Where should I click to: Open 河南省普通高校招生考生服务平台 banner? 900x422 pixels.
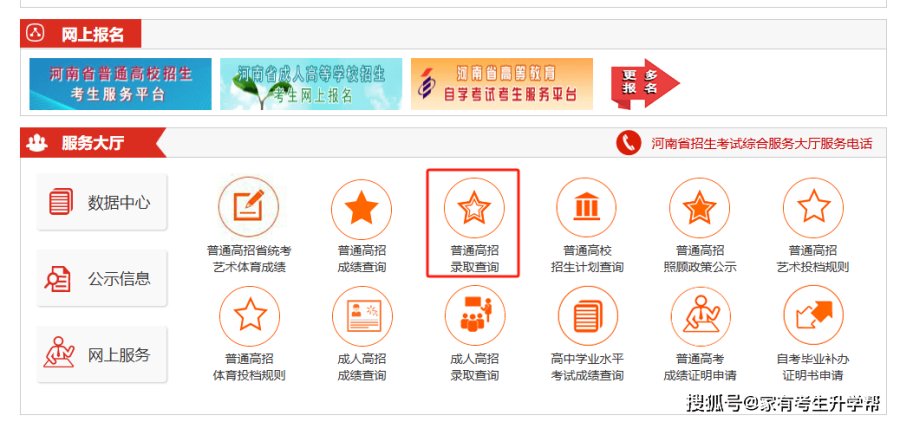[x=121, y=84]
